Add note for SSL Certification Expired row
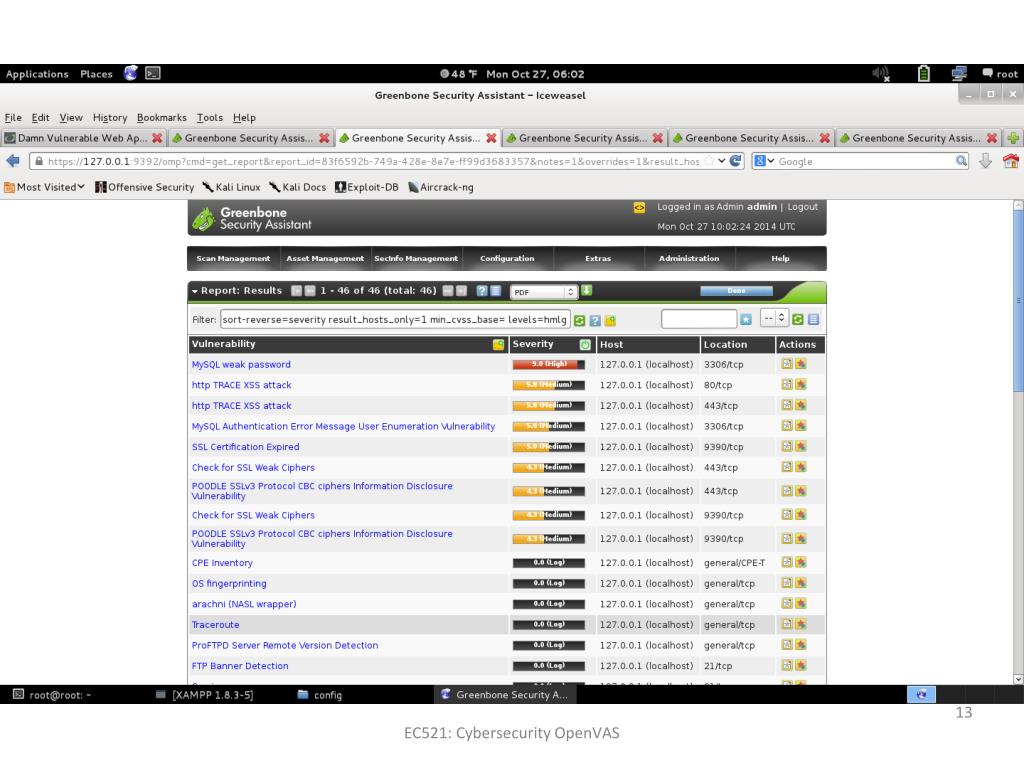This screenshot has height=768, width=1024. [787, 446]
